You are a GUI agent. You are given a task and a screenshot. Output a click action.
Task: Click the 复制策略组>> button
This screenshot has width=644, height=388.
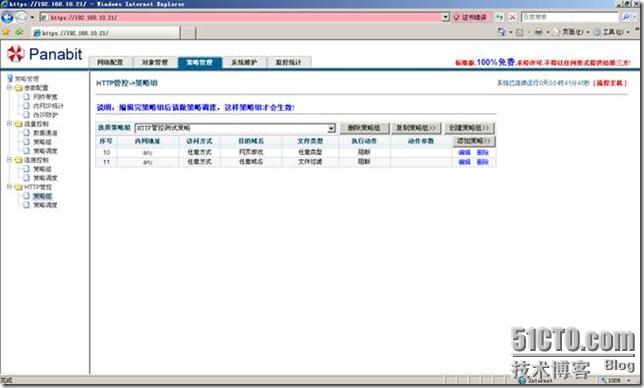(x=416, y=128)
